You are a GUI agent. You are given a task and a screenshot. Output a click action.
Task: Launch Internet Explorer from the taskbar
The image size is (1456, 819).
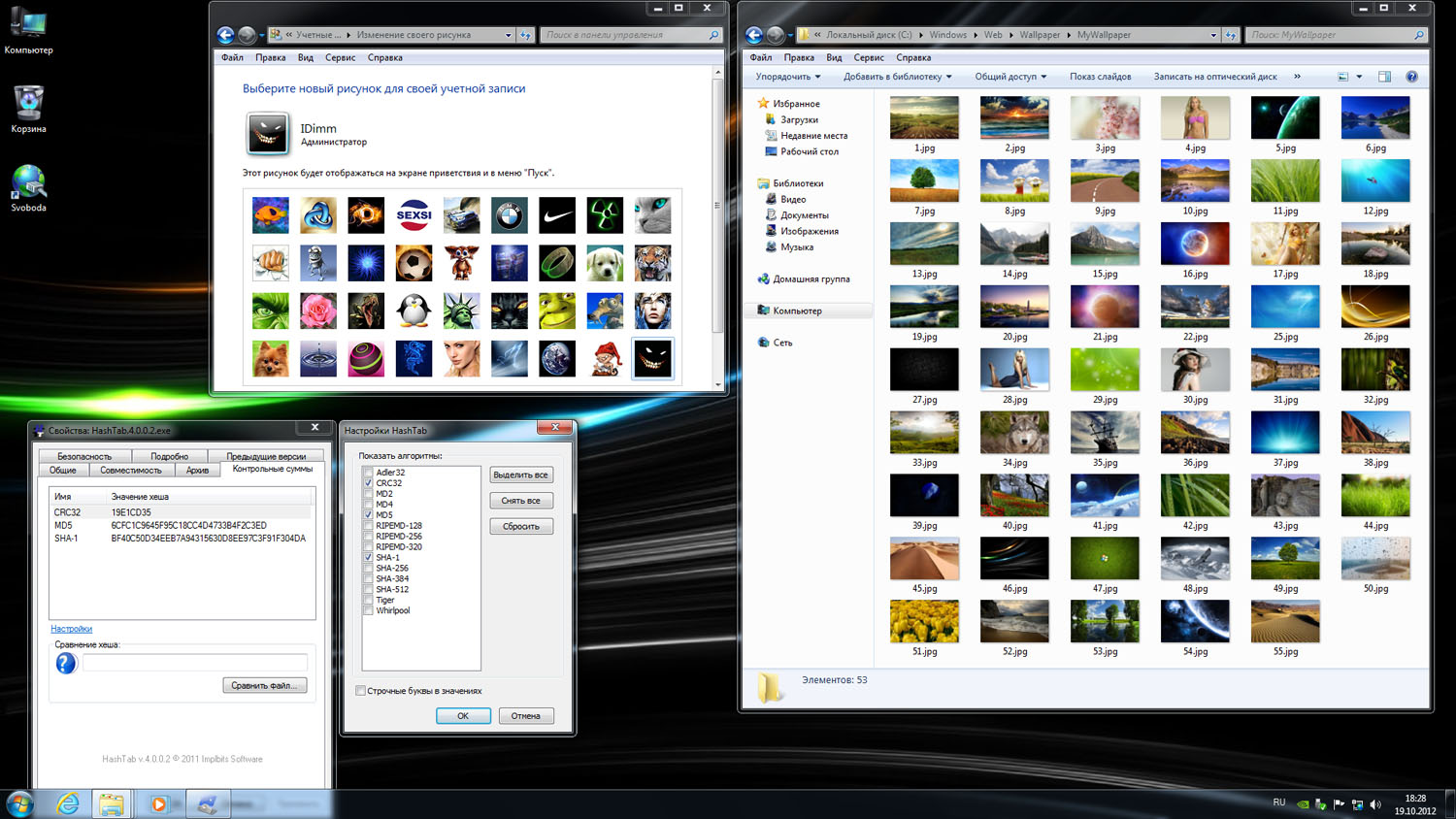click(67, 803)
